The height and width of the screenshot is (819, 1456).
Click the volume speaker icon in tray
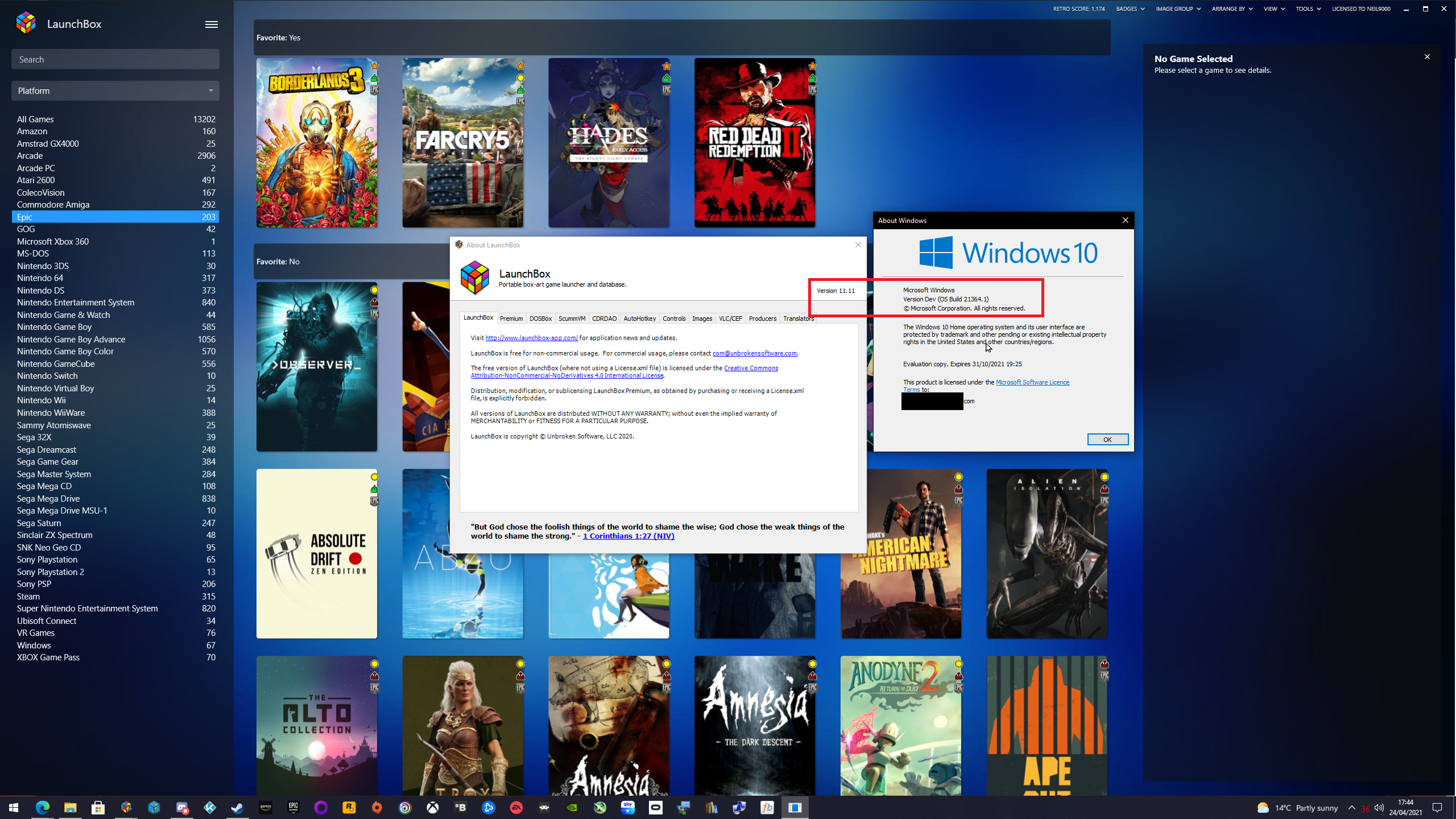coord(1379,808)
